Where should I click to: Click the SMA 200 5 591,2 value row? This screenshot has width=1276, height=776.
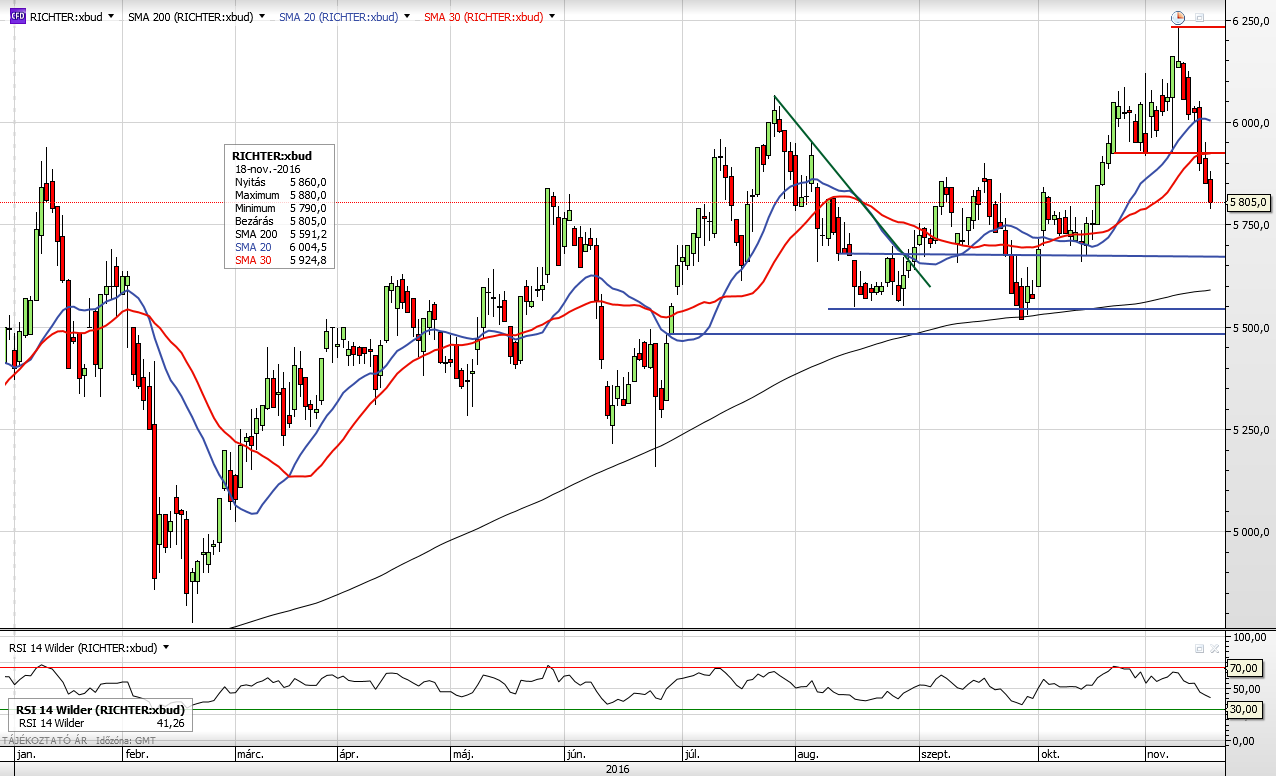(280, 234)
